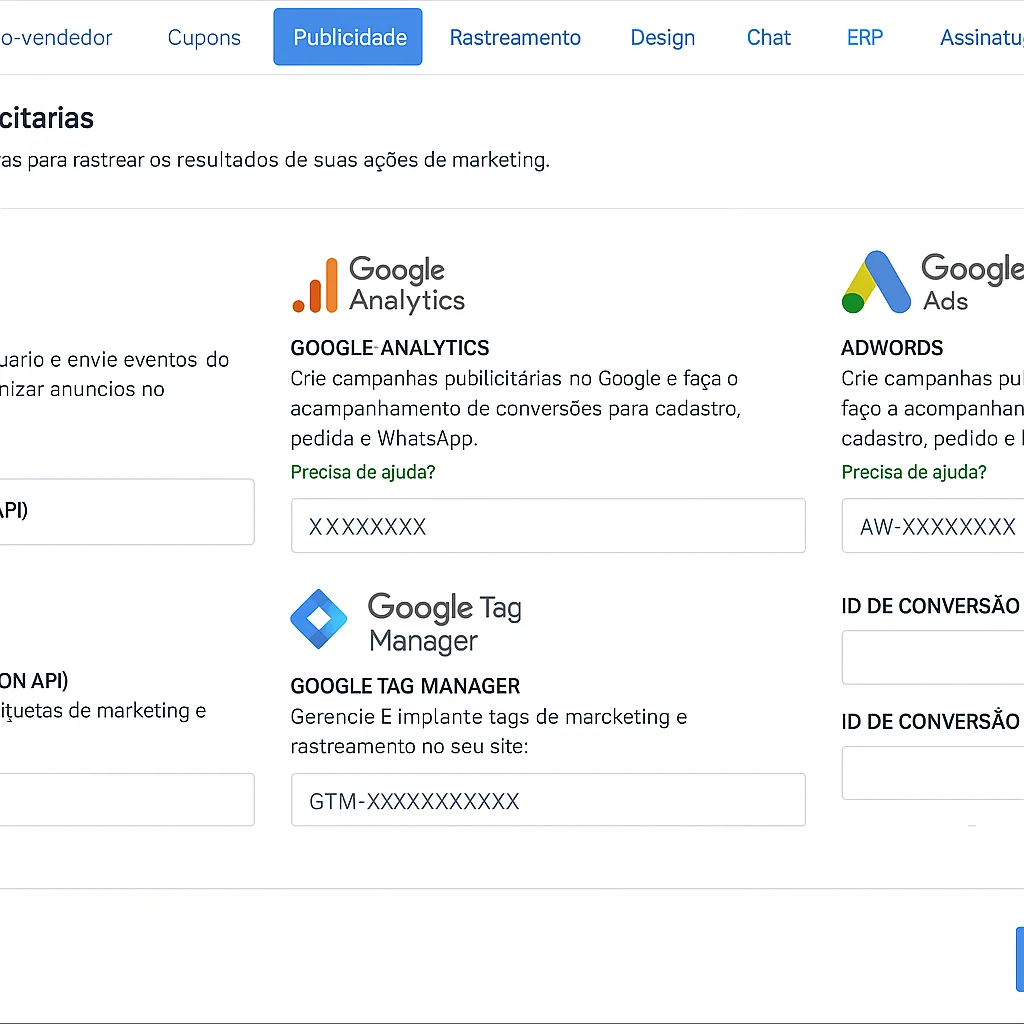Click the ADWORDS heading
The width and height of the screenshot is (1024, 1024).
891,347
